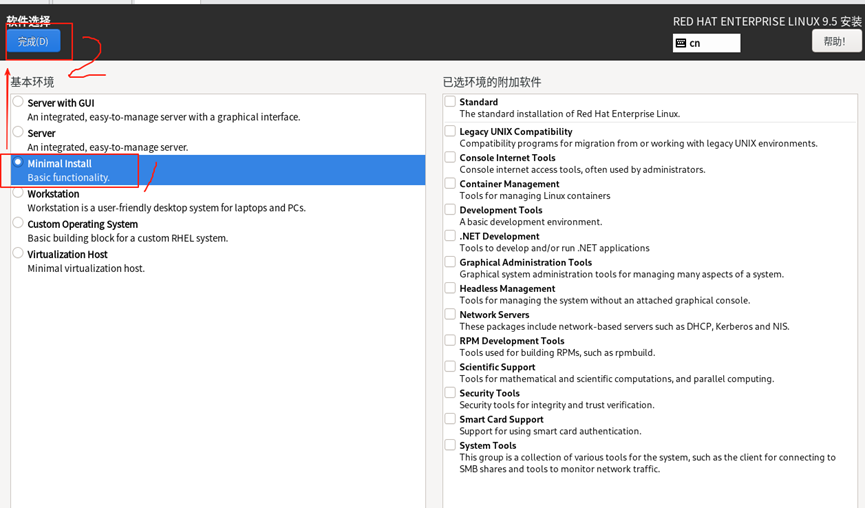The width and height of the screenshot is (865, 508).
Task: Click 'Tools to develop and/or run .NET applications'
Action: 554,248
